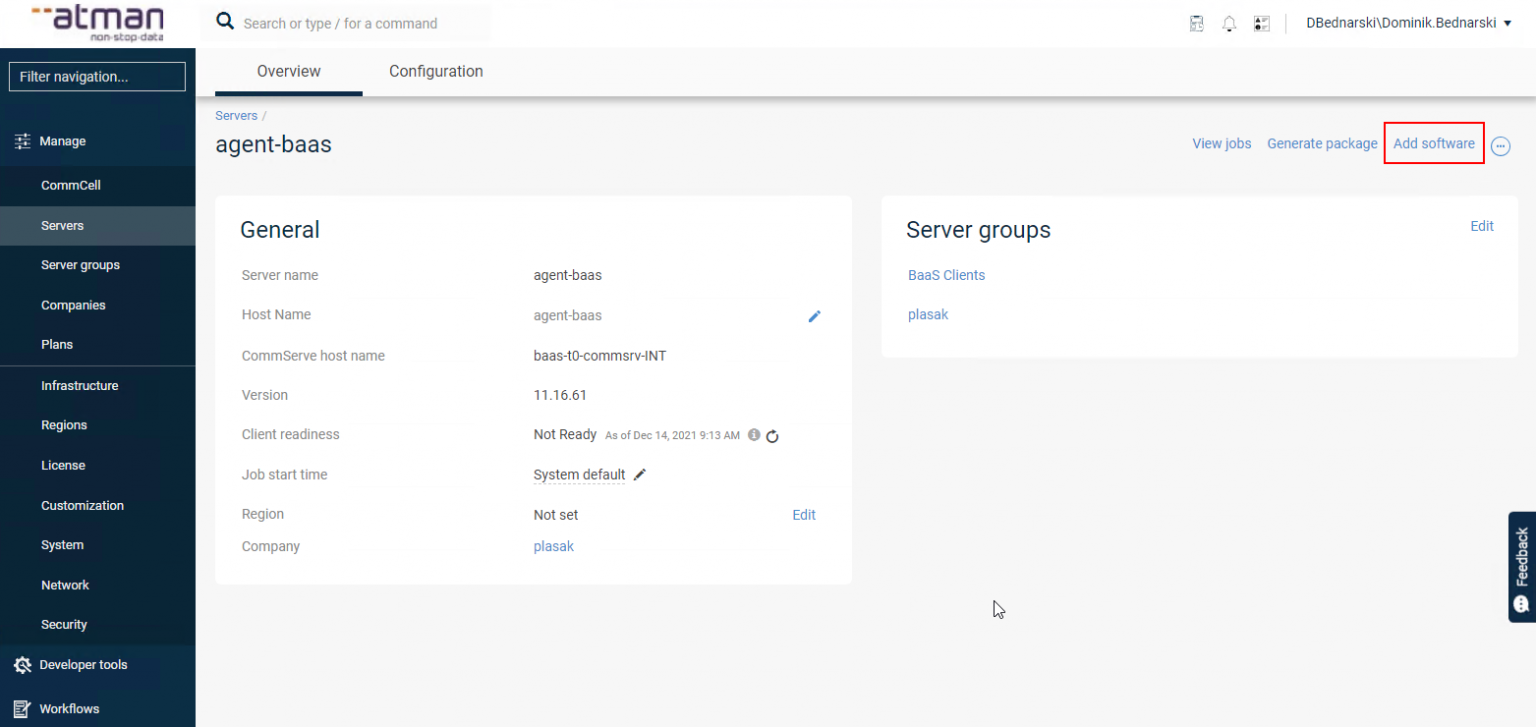The height and width of the screenshot is (727, 1536).
Task: Click the search magnifier icon
Action: click(225, 22)
